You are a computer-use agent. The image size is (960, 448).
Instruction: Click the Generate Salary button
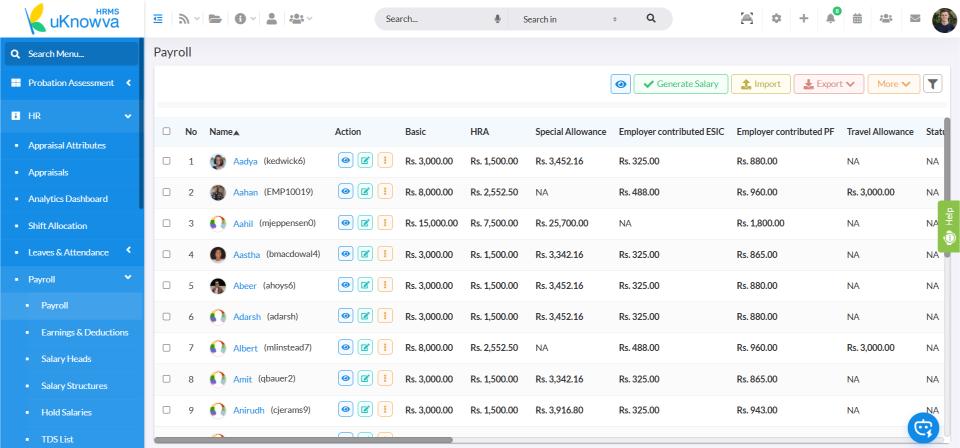680,84
